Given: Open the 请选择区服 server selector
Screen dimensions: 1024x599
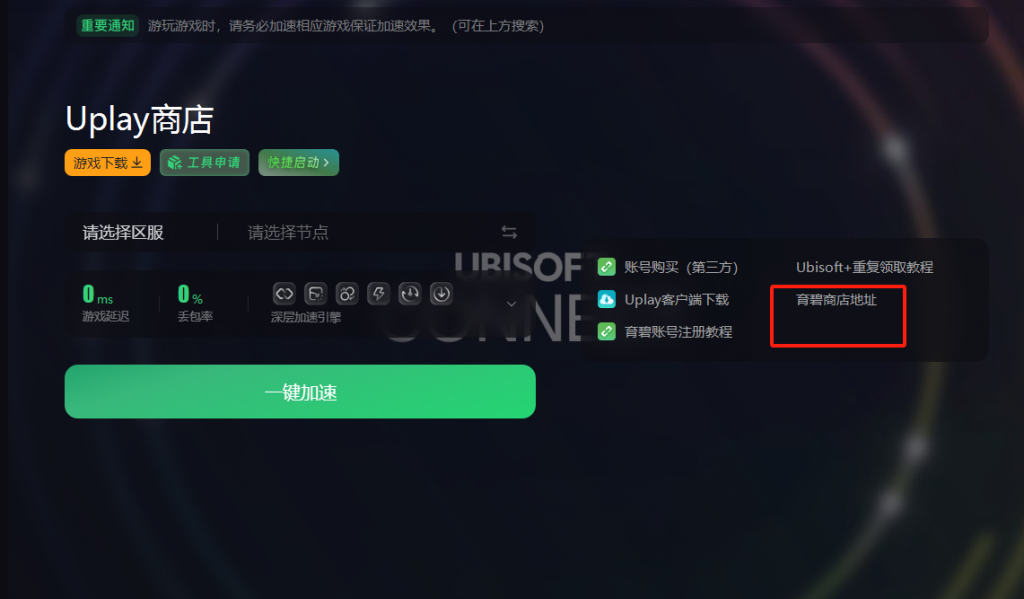Looking at the screenshot, I should 123,233.
